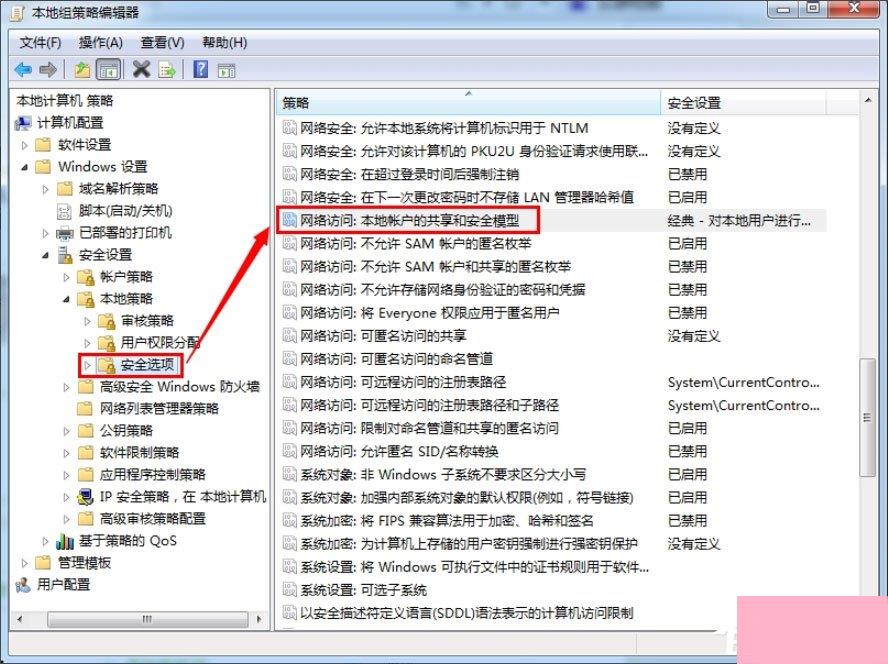888x664 pixels.
Task: Select 网络列表管理器策略 tree item
Action: (x=159, y=408)
